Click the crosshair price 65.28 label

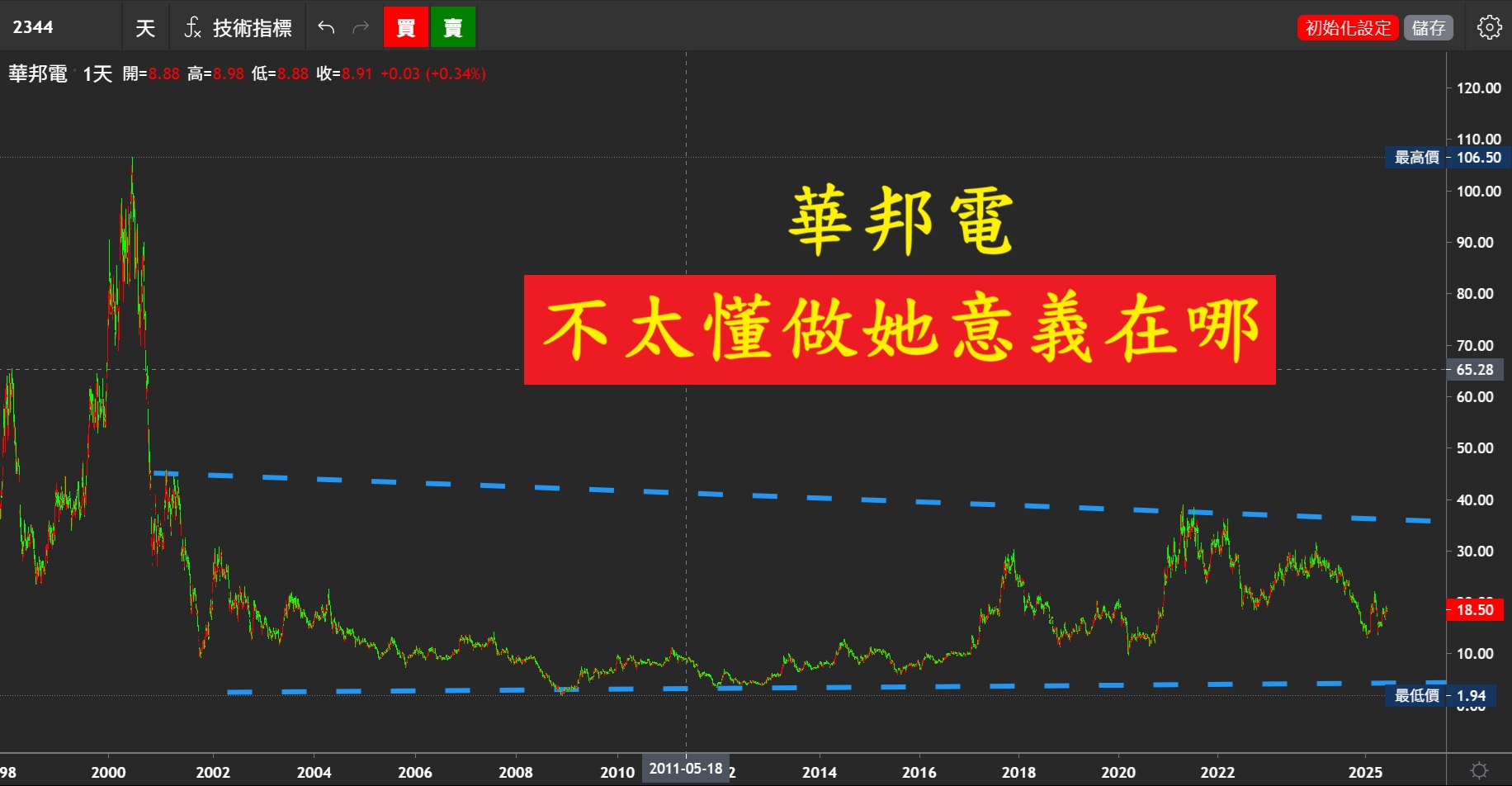pos(1475,370)
